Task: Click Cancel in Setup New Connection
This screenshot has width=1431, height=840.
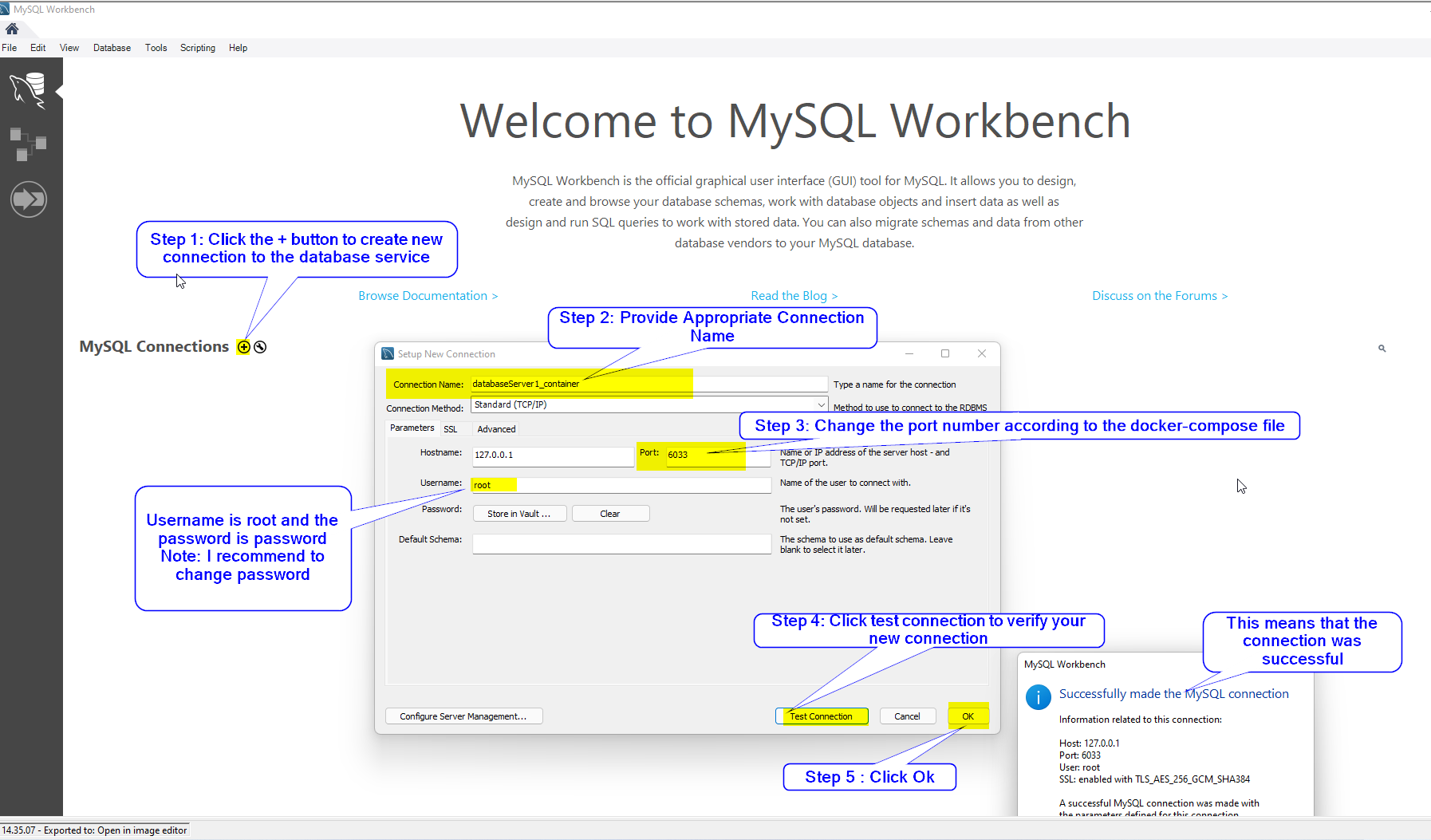Action: pos(907,716)
